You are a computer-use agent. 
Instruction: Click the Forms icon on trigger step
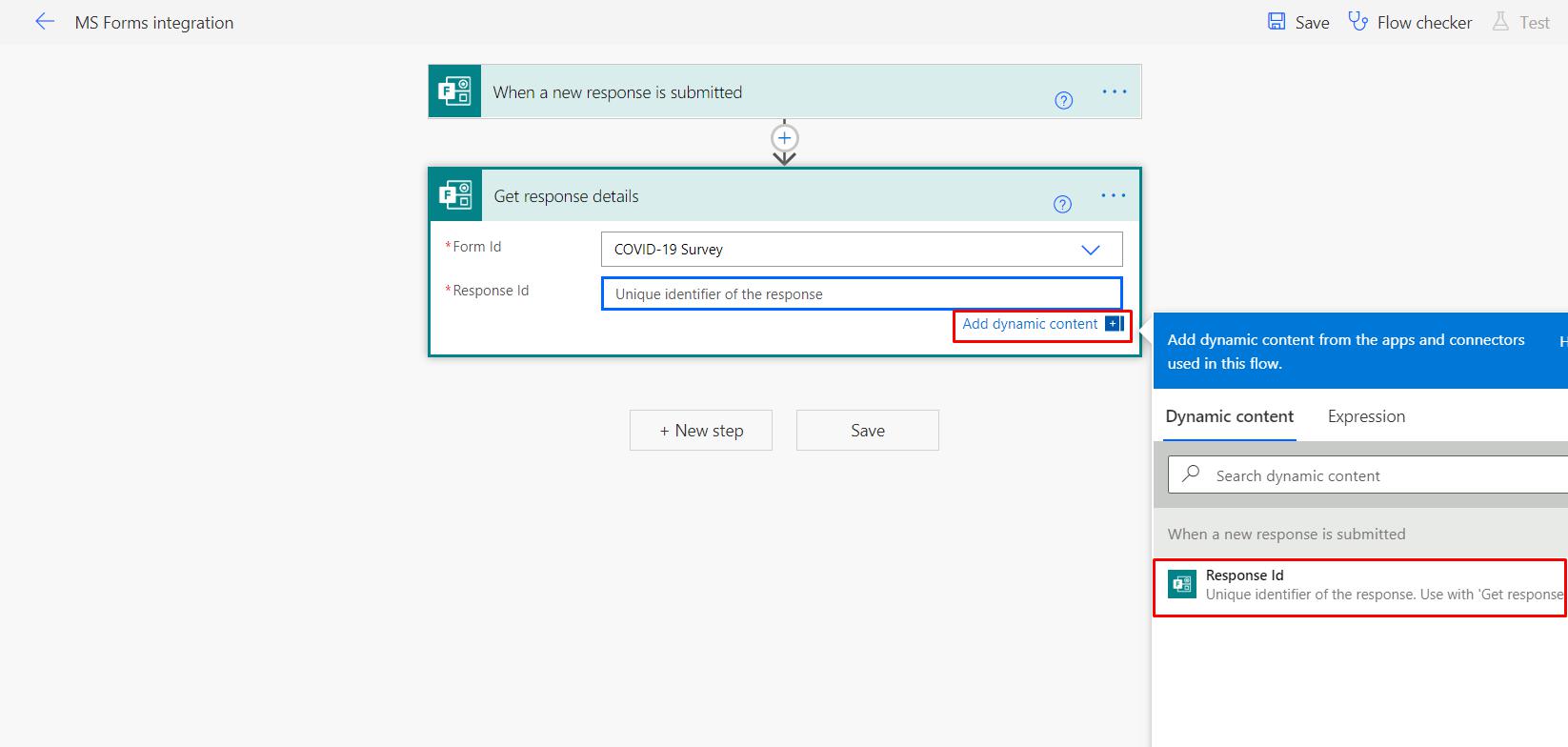454,91
